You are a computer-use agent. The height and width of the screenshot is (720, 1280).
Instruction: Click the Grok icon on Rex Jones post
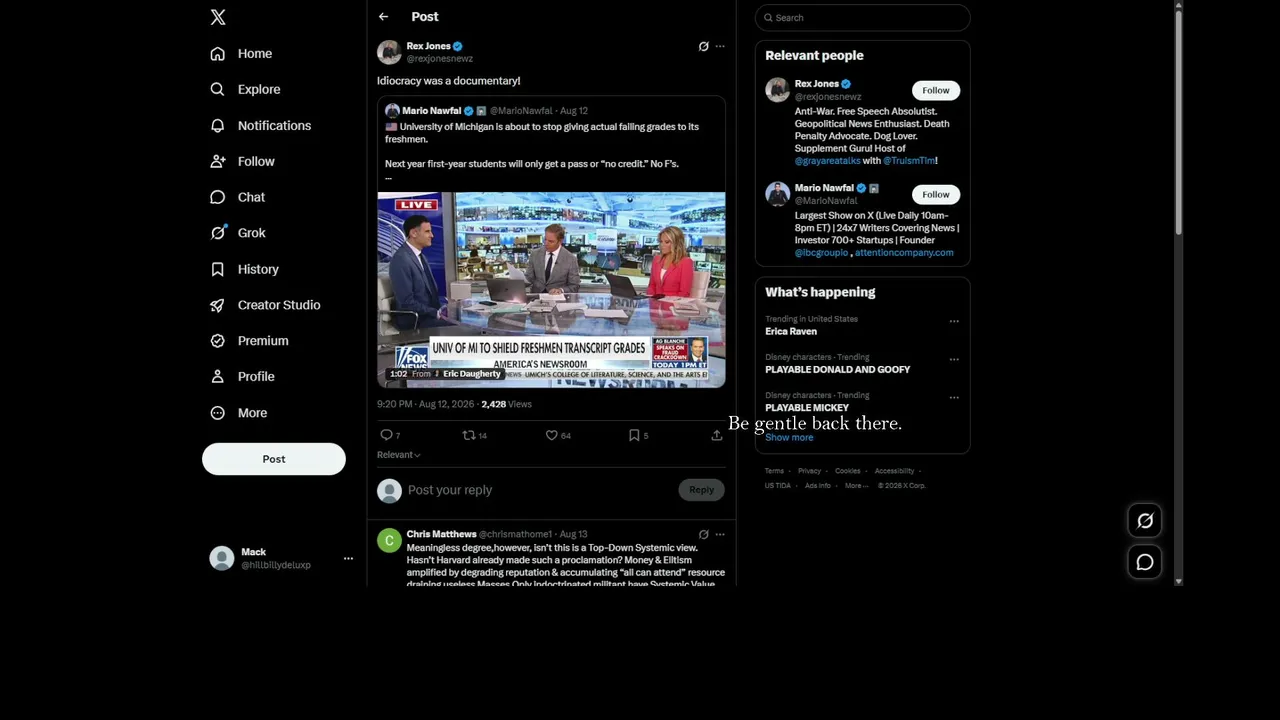pos(704,46)
